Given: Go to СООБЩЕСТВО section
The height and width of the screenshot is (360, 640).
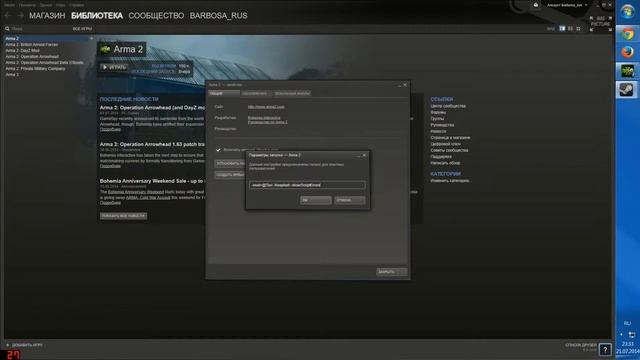Looking at the screenshot, I should (x=156, y=16).
